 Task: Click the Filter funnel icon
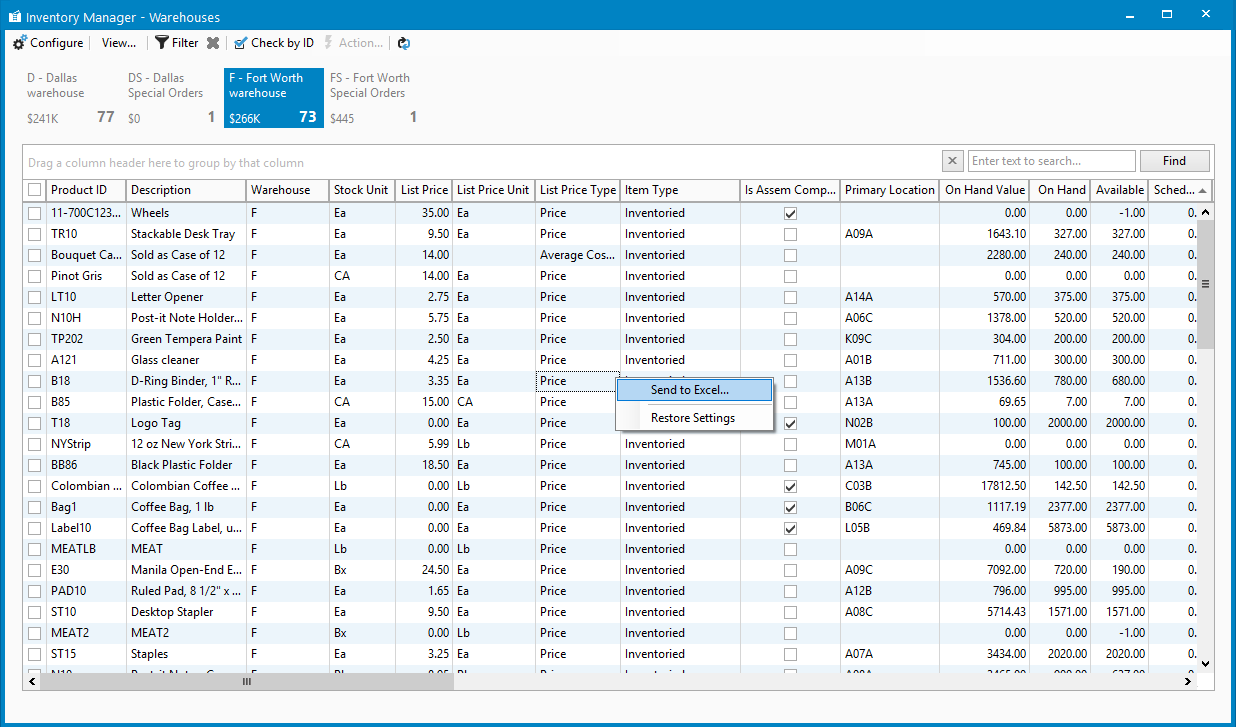[162, 43]
